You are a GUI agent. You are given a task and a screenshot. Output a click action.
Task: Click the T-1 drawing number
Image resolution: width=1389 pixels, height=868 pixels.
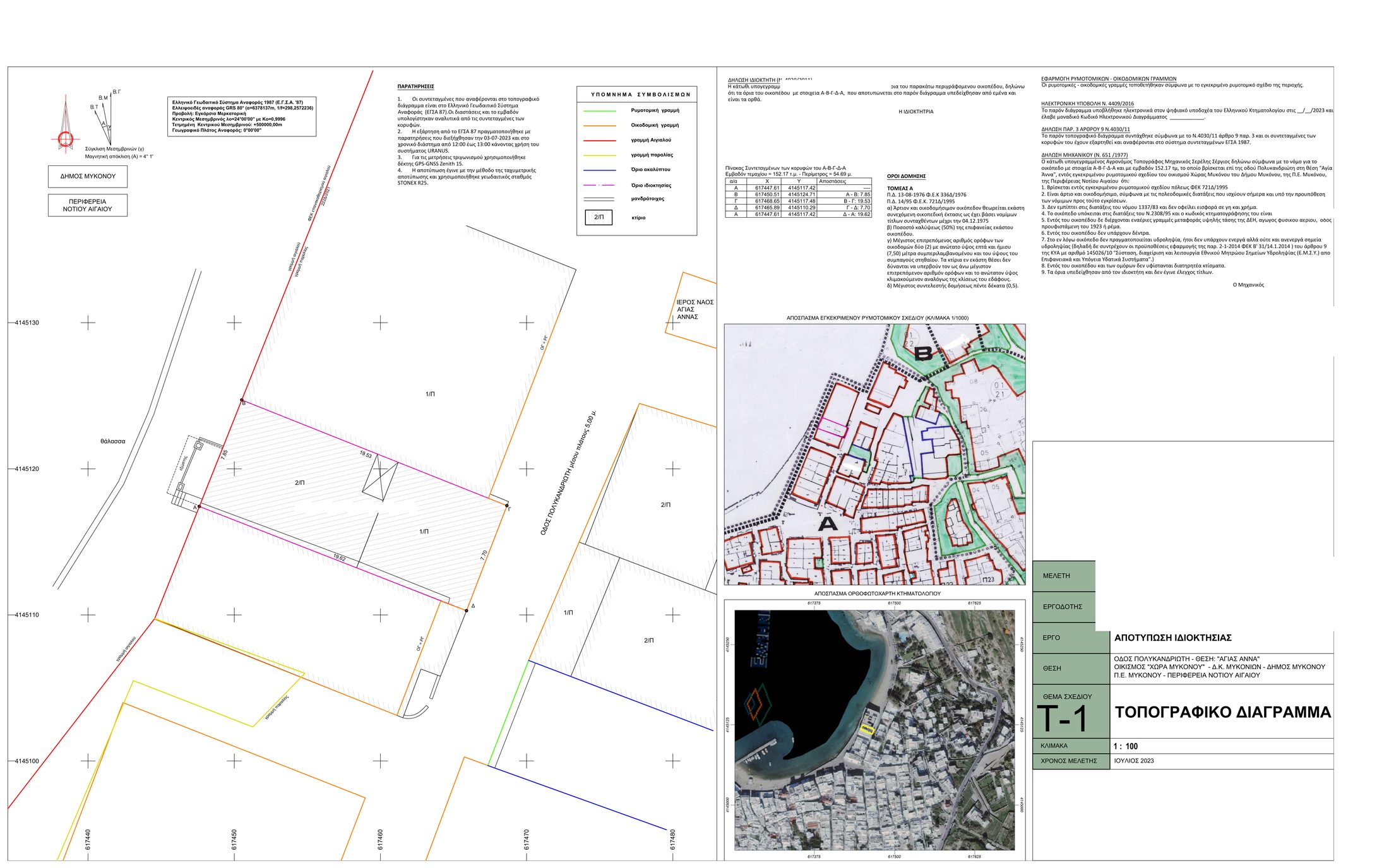point(1063,718)
